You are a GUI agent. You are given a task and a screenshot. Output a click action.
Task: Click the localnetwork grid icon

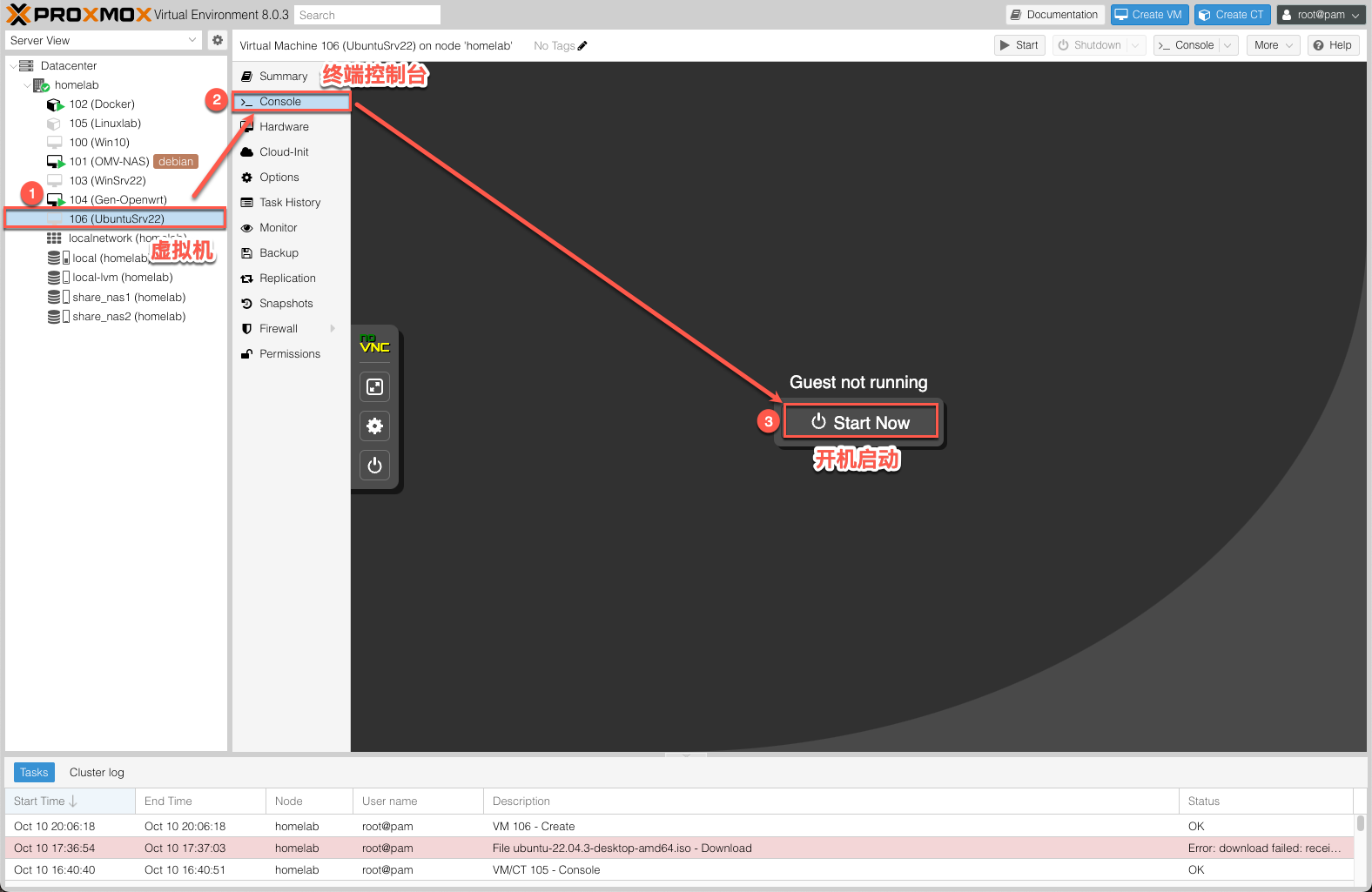tap(54, 238)
